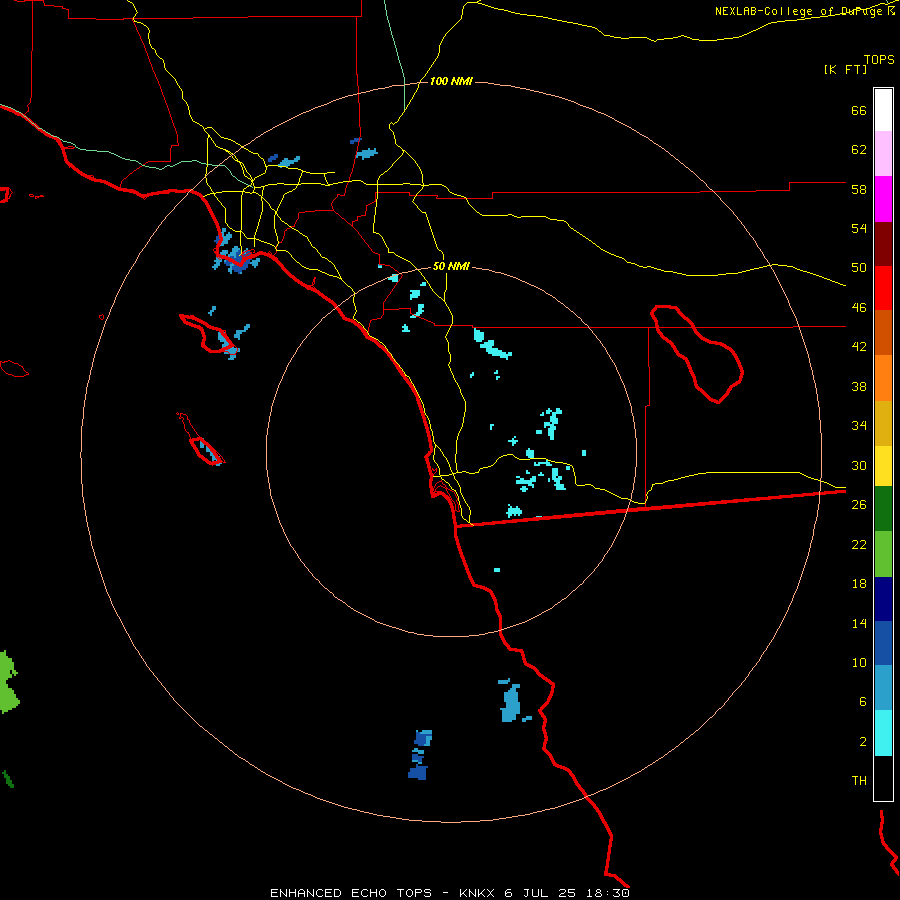Click the bright red legend swatch
Viewport: 900px width, 900px height.
coord(883,288)
